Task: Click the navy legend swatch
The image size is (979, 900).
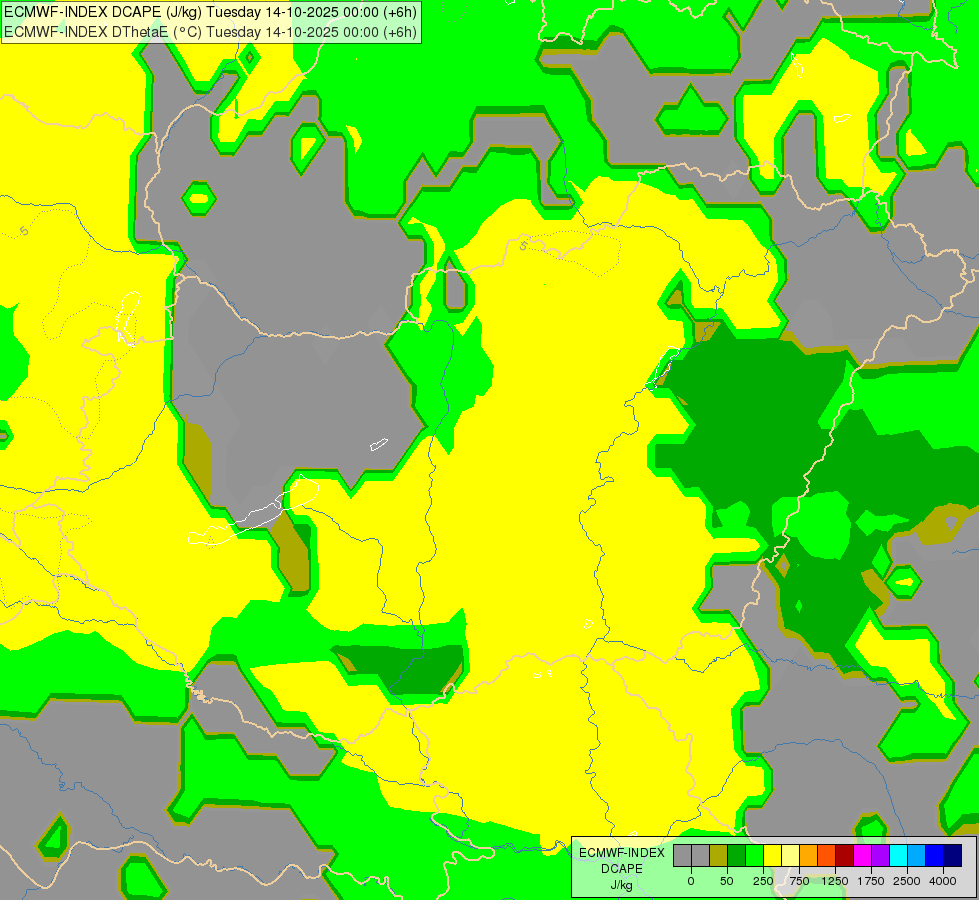Action: [x=953, y=855]
